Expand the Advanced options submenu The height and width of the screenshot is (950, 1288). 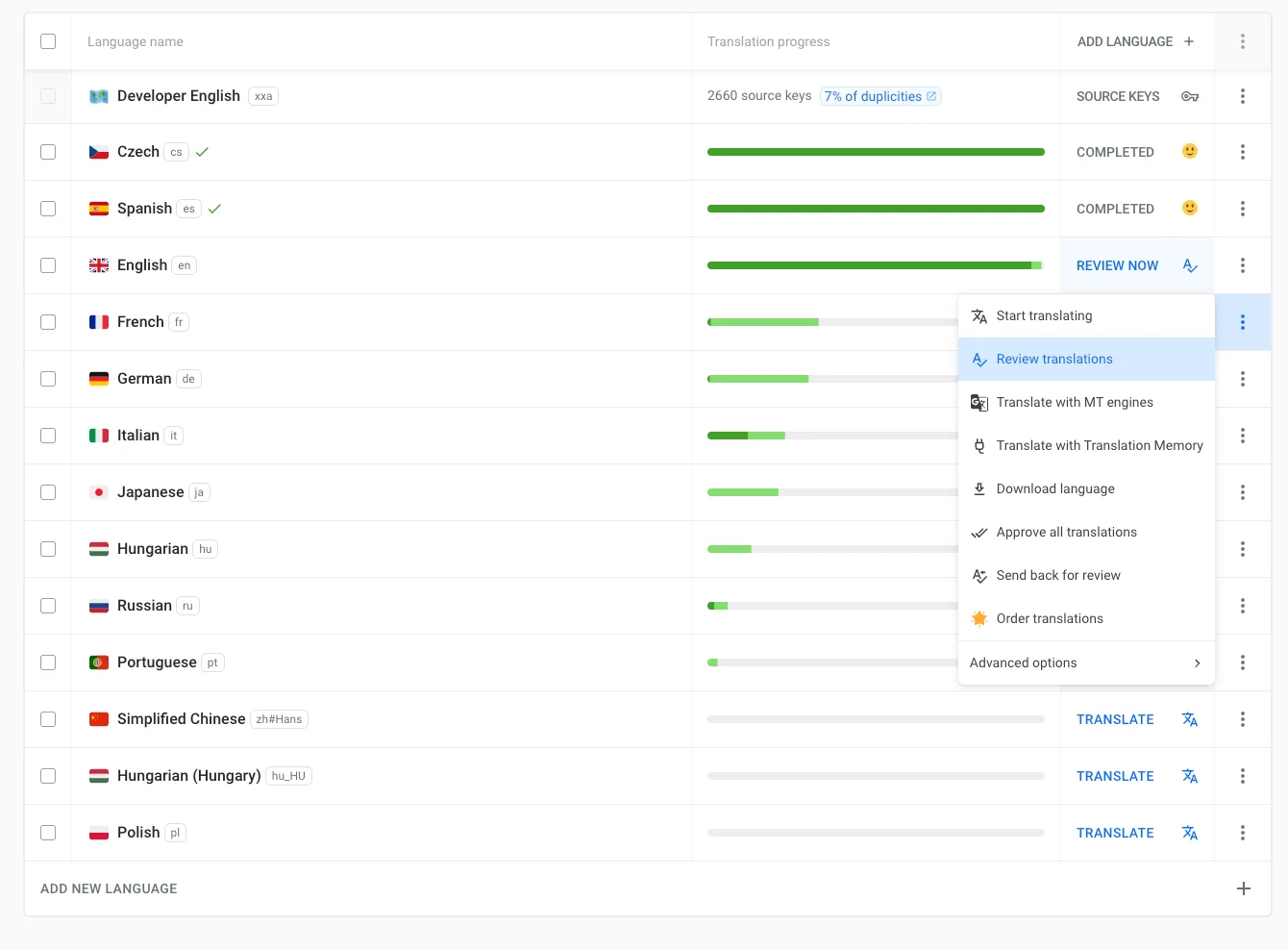pyautogui.click(x=1086, y=662)
